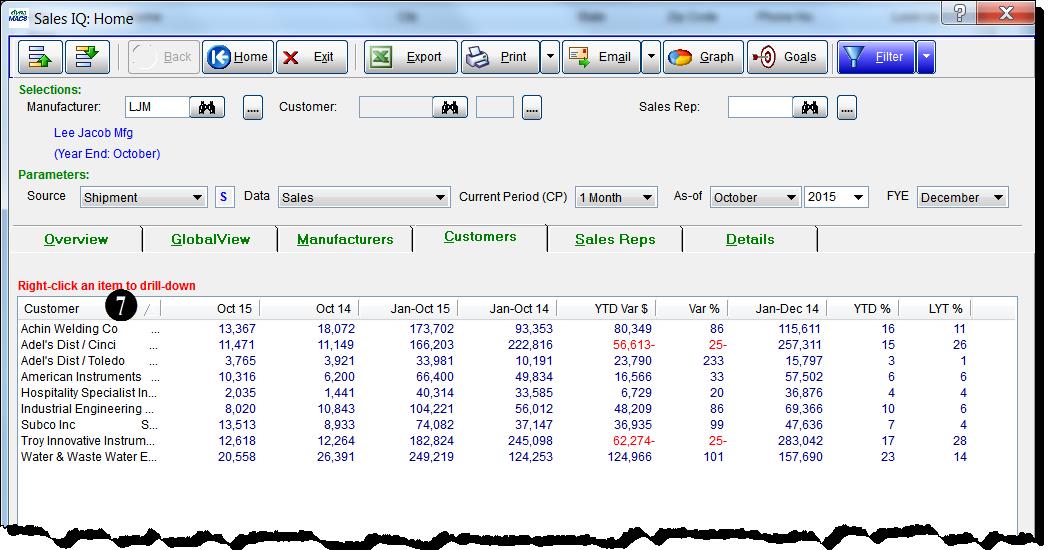The height and width of the screenshot is (550, 1052).
Task: Go back with the Back button
Action: click(164, 57)
